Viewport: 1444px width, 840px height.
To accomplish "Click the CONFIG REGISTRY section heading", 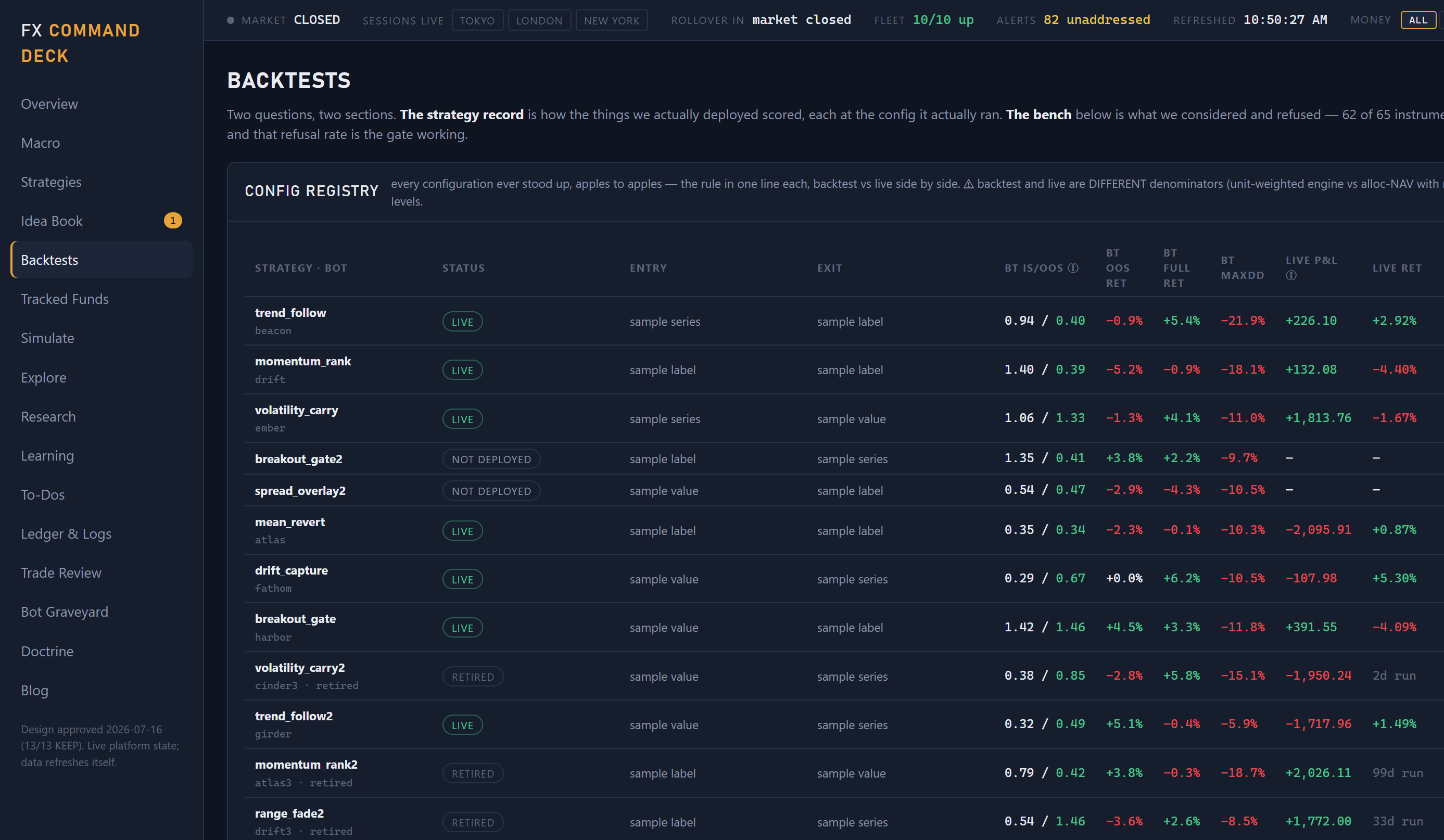I will [x=312, y=192].
